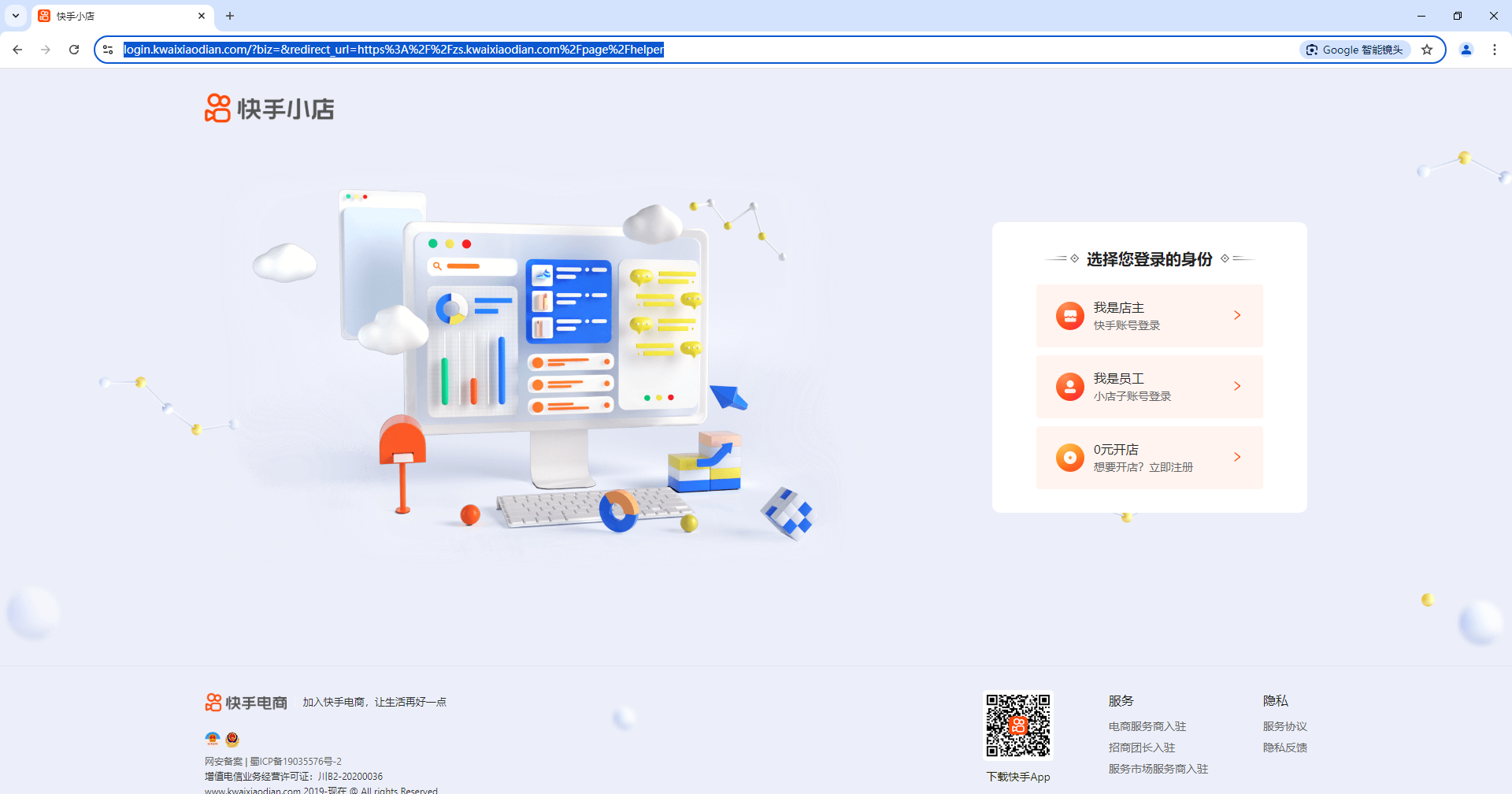1512x794 pixels.
Task: Click the 选择您登录的身份 heading
Action: pos(1150,259)
